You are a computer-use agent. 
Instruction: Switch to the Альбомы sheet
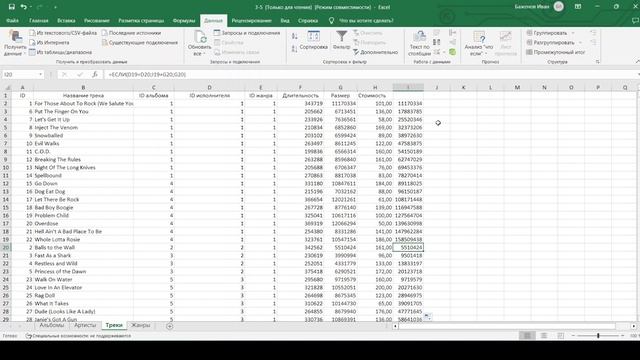click(x=52, y=325)
